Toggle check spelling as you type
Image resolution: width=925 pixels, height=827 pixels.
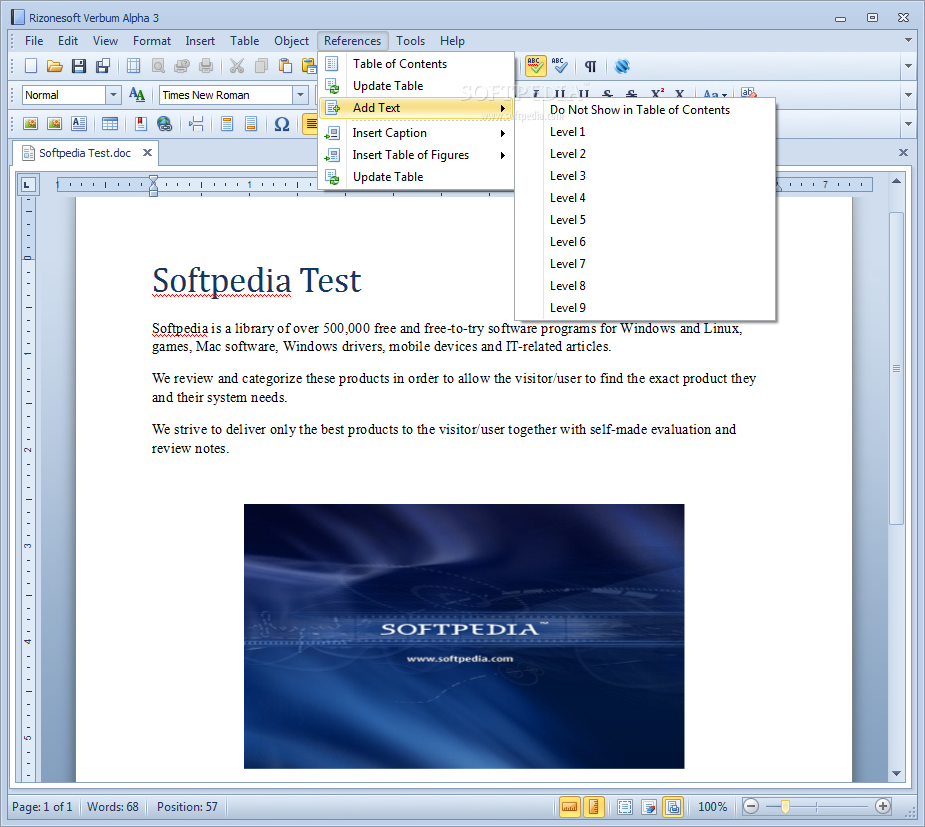(536, 65)
